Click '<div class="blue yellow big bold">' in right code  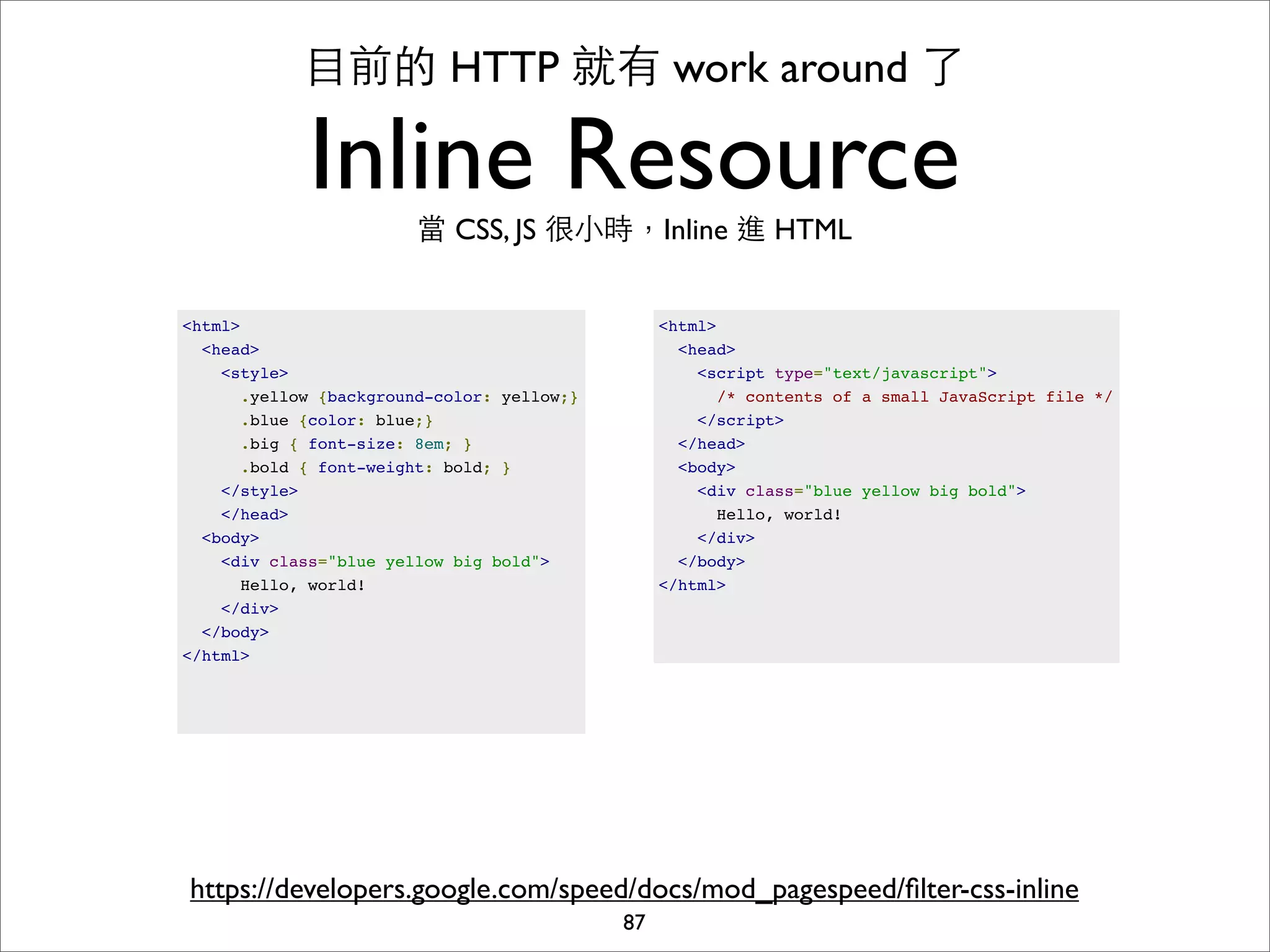[x=861, y=491]
